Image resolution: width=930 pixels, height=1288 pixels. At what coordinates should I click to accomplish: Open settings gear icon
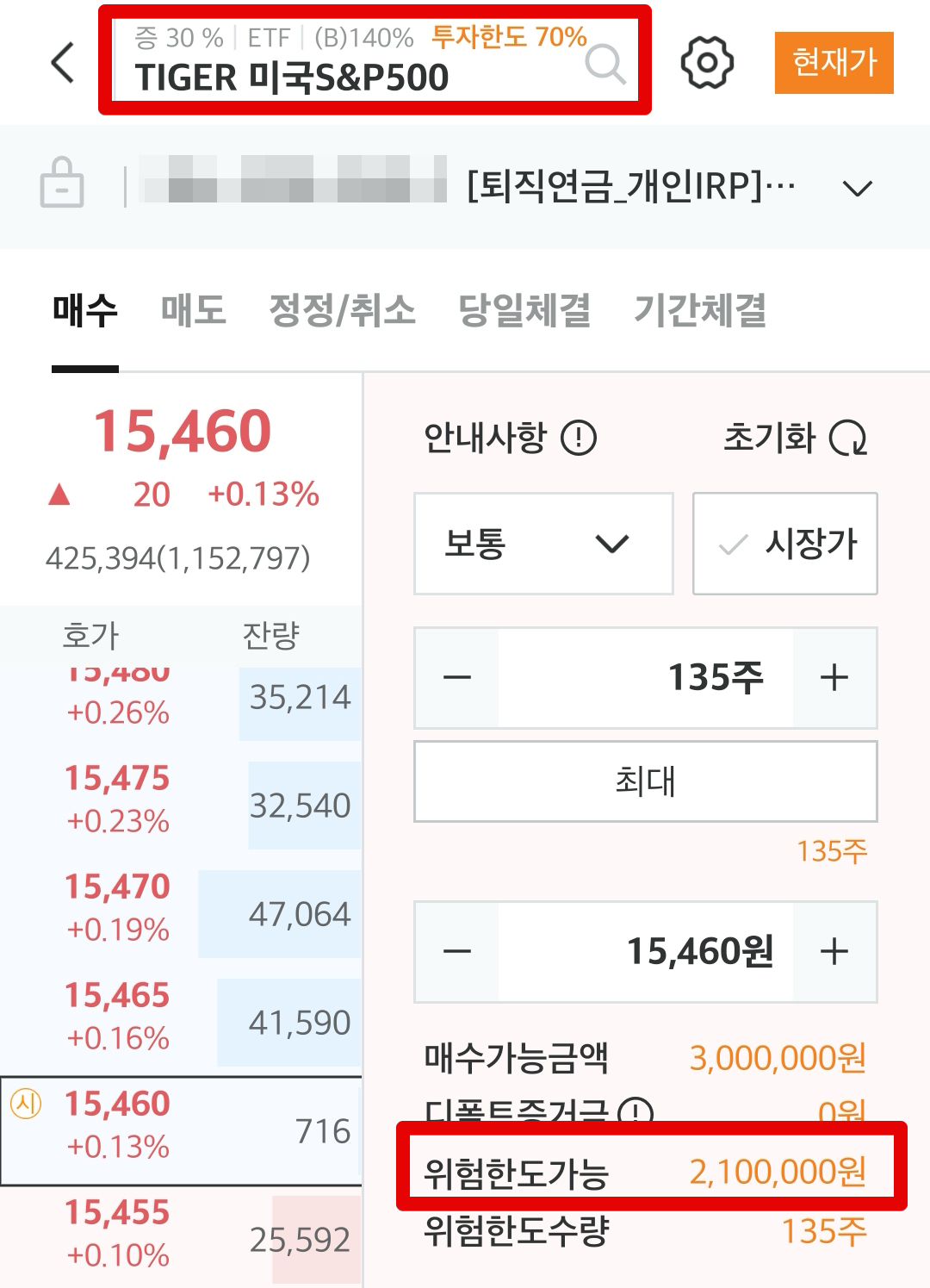[x=707, y=62]
